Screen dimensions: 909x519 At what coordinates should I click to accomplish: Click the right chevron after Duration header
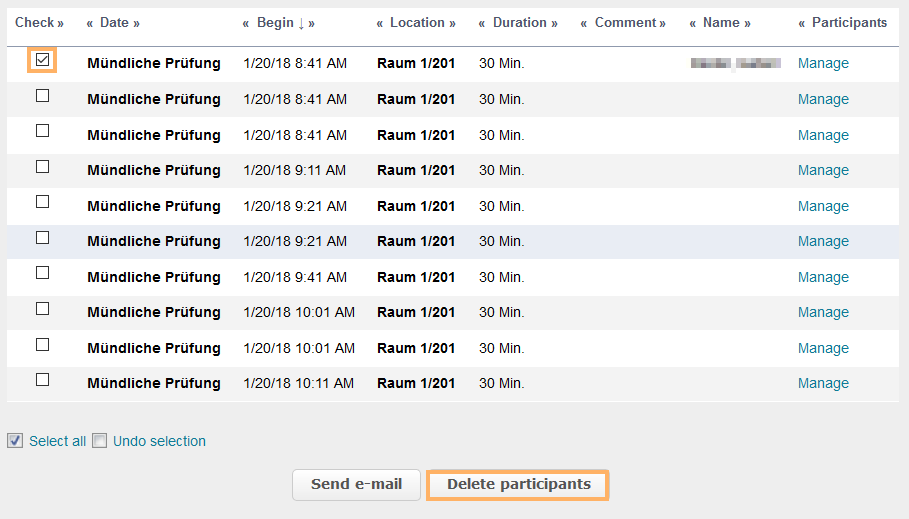click(554, 23)
